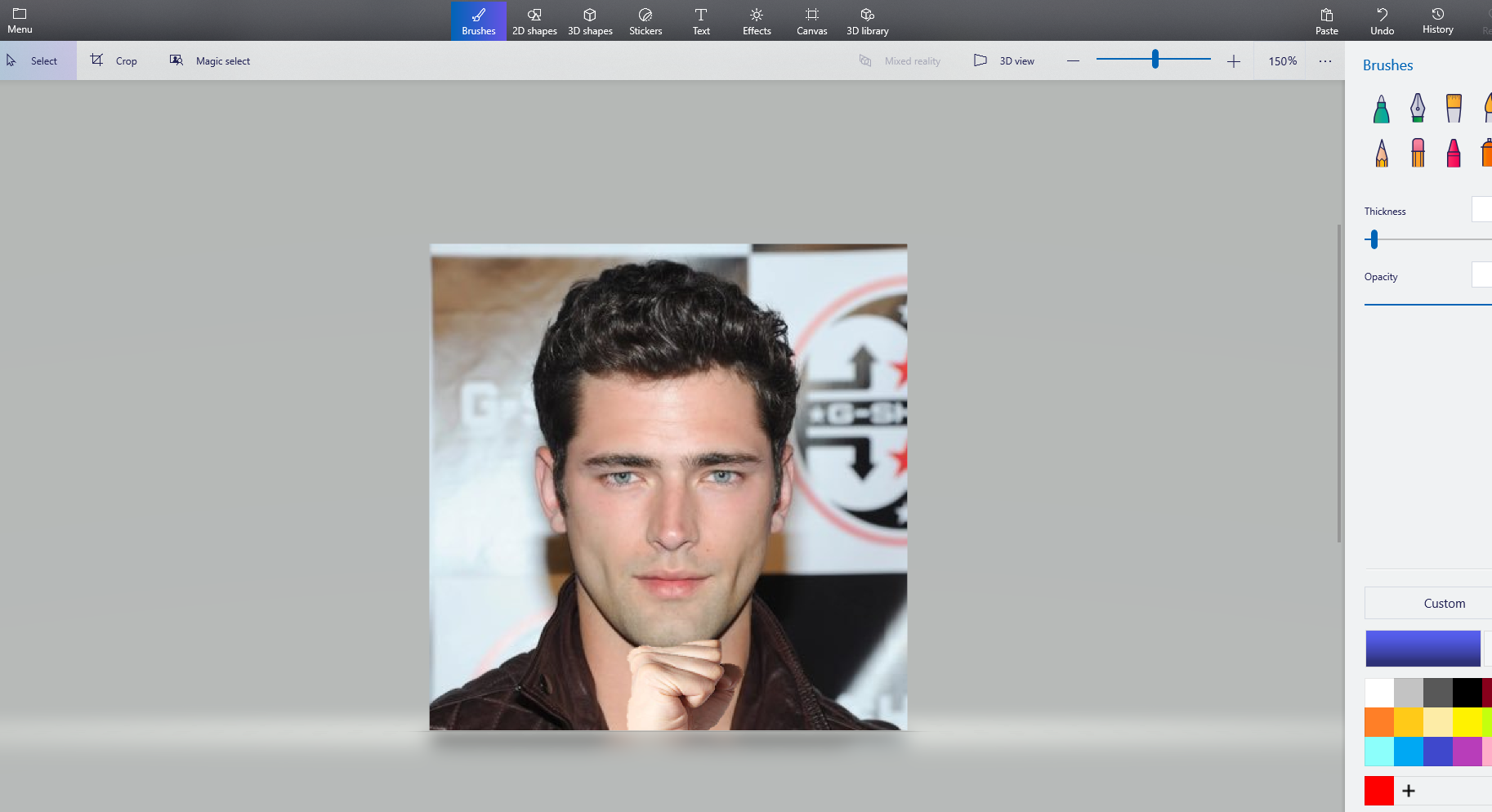Pick the Pencil brush
Screen dimensions: 1492x812
coord(1381,153)
